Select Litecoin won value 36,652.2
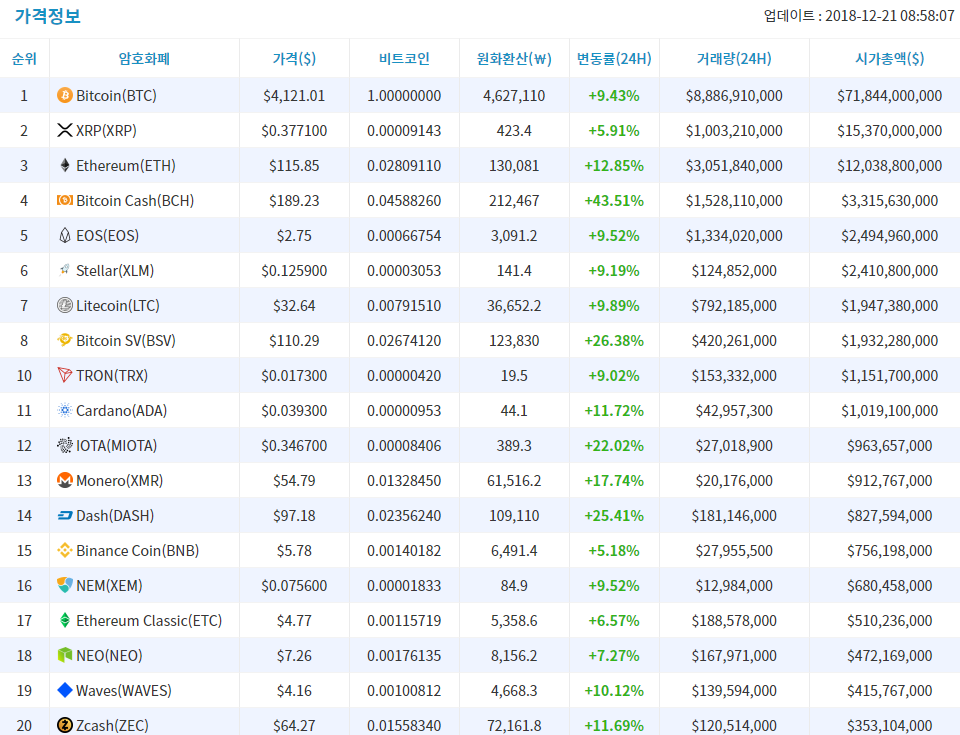Image resolution: width=960 pixels, height=735 pixels. 514,305
